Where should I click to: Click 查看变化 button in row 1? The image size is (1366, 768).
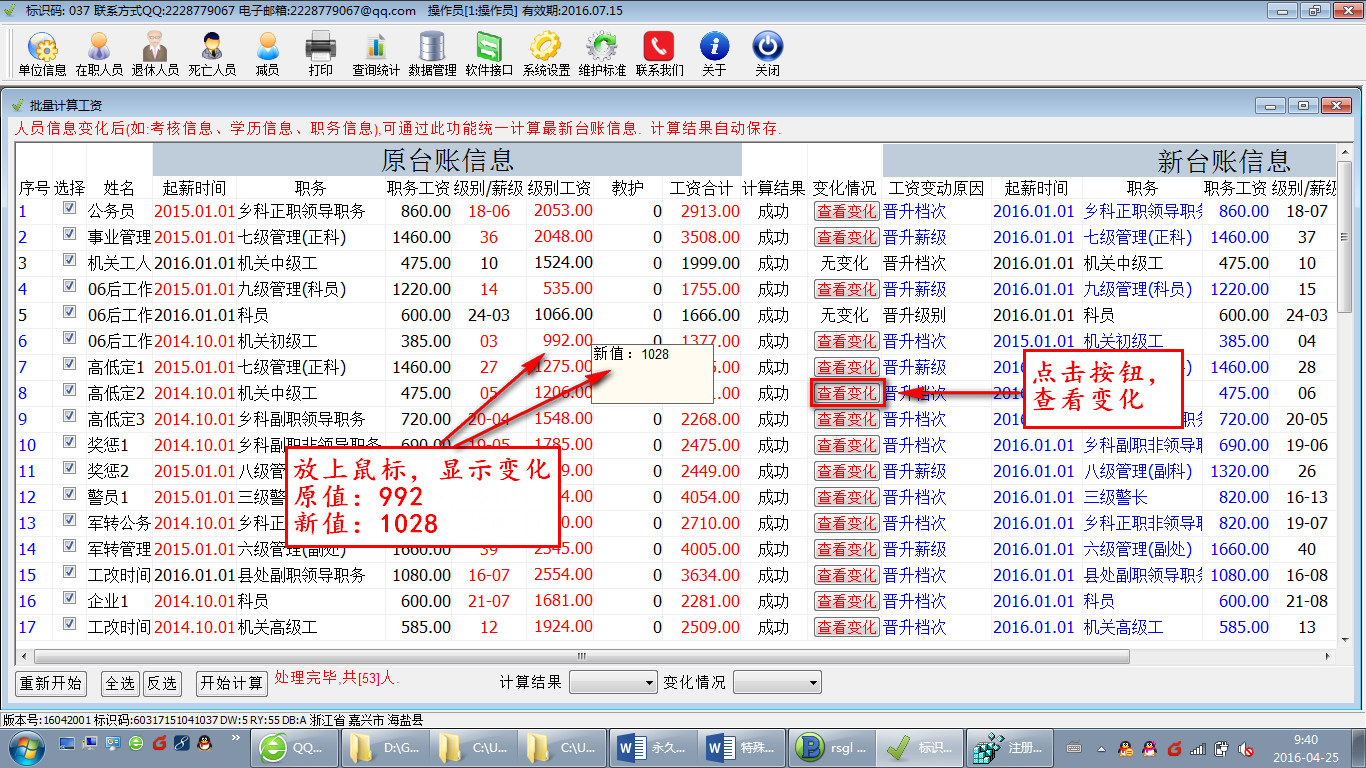pos(846,211)
